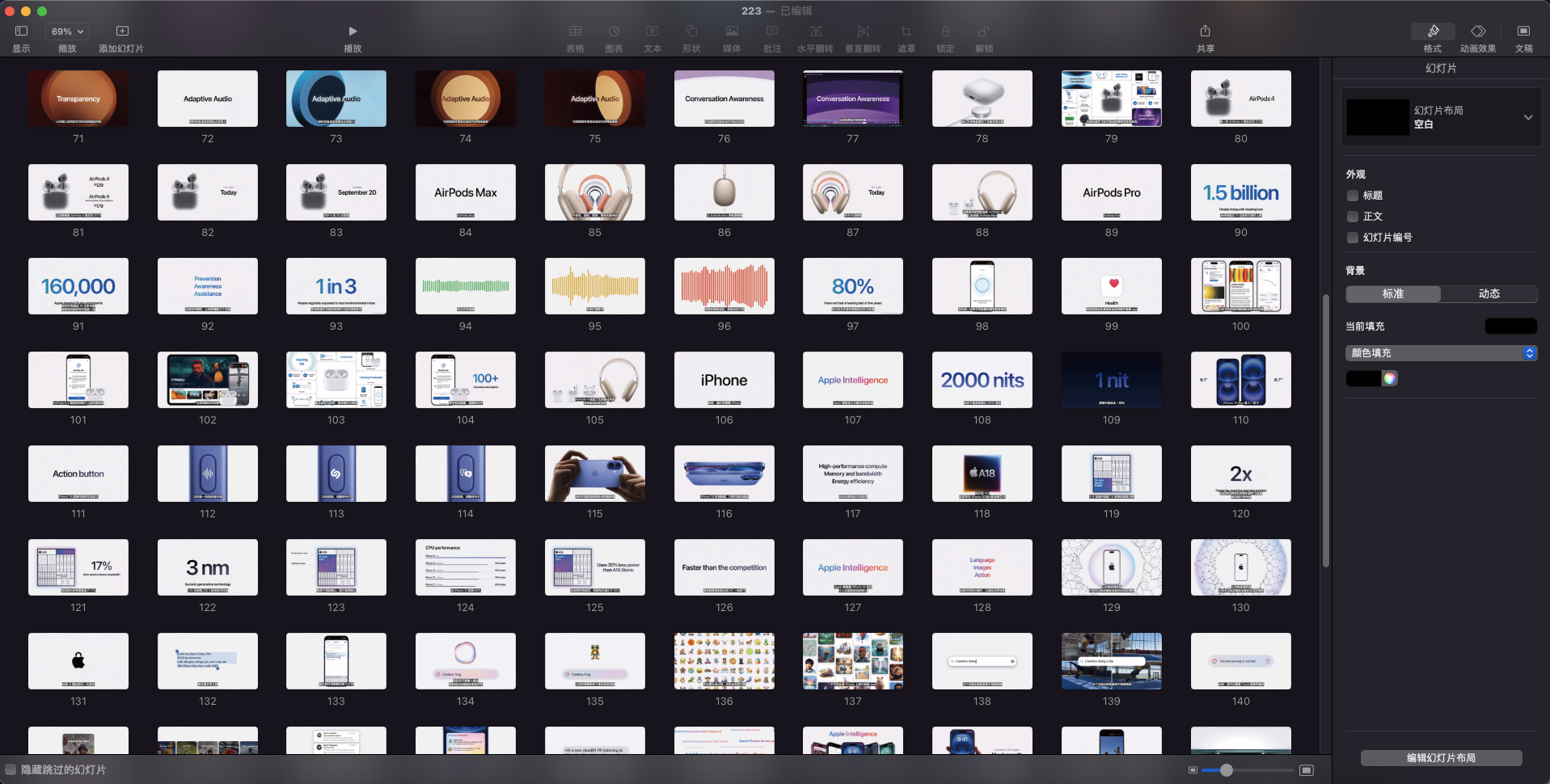
Task: Click the 批注 comment icon
Action: pos(772,32)
